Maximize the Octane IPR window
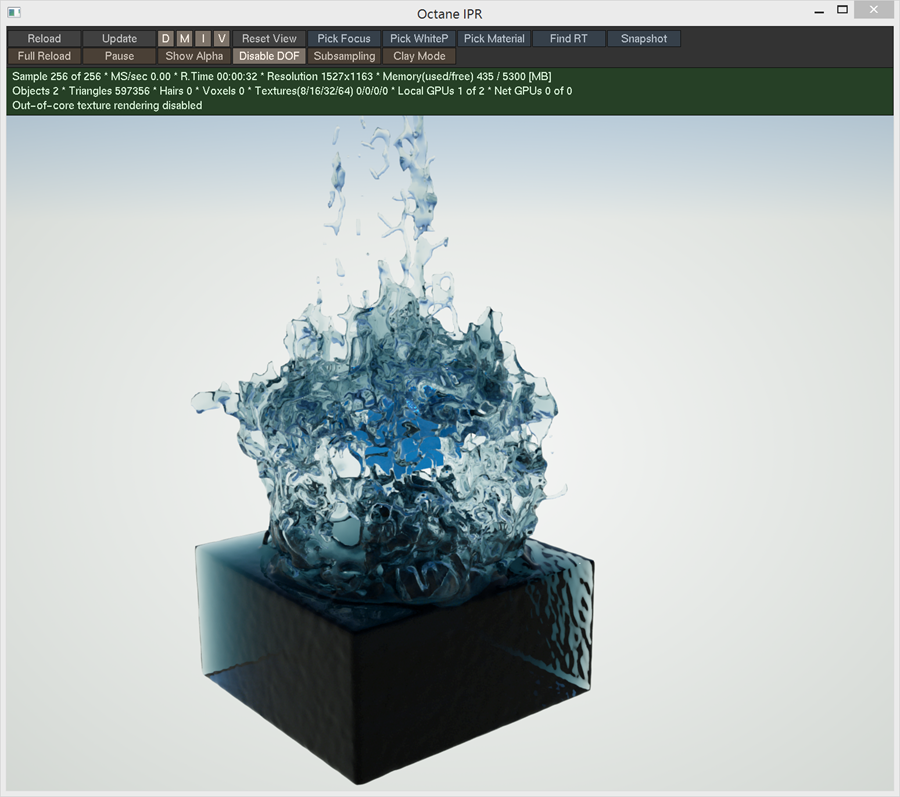Screen dimensions: 900x797 (842, 10)
